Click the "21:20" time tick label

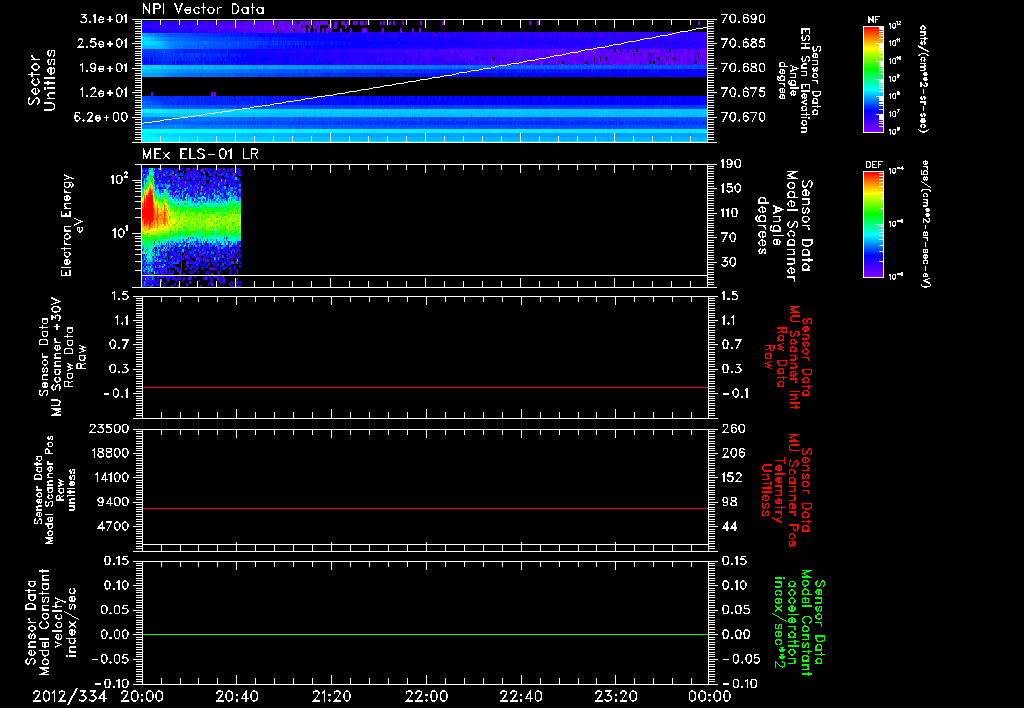click(x=332, y=697)
